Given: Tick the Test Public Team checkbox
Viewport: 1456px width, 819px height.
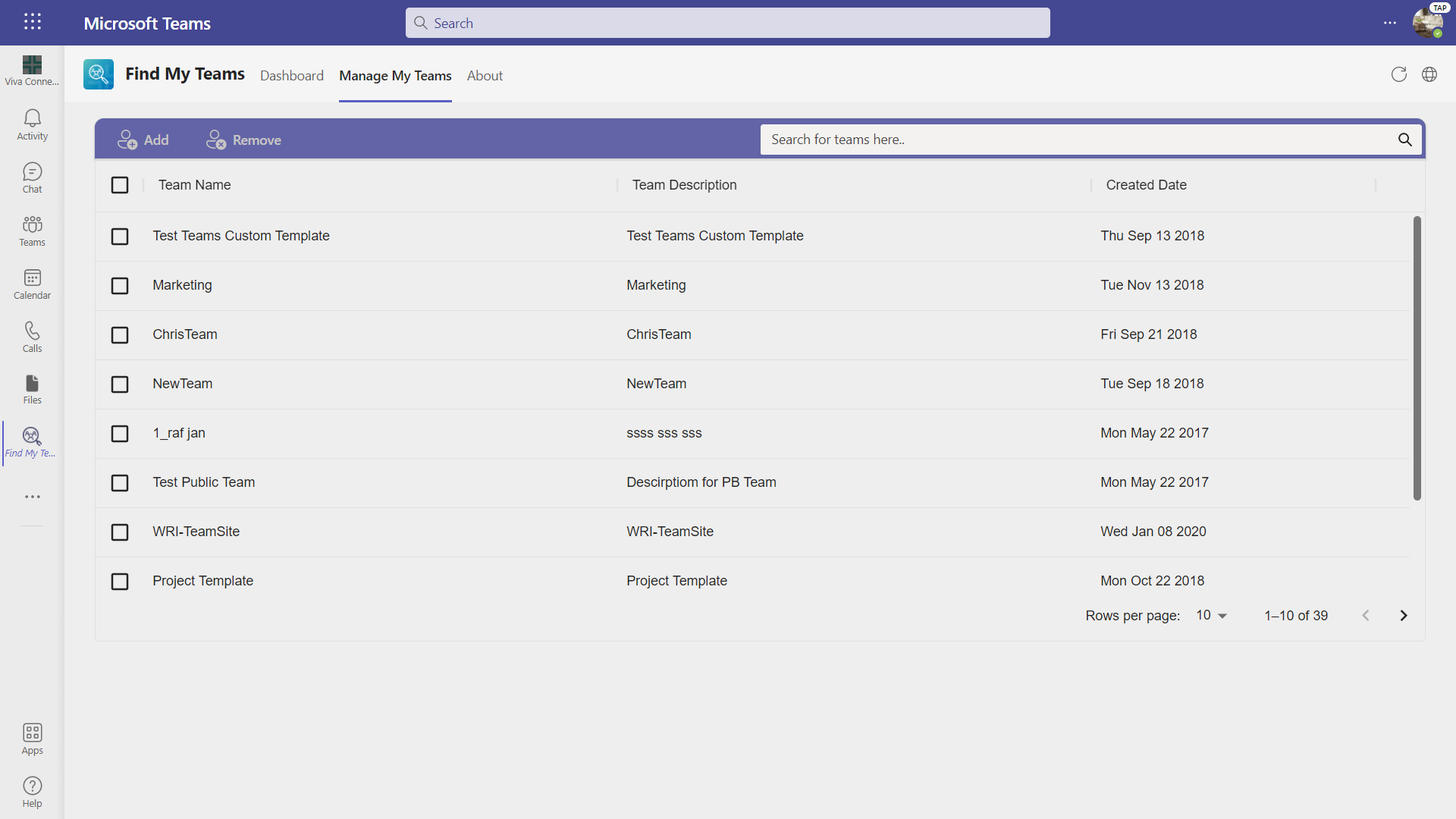Looking at the screenshot, I should tap(120, 483).
